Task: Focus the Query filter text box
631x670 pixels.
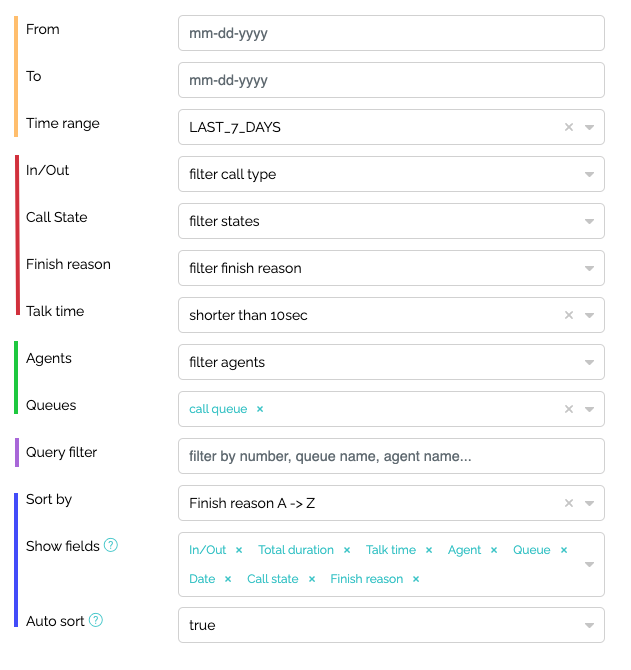Action: [x=391, y=456]
